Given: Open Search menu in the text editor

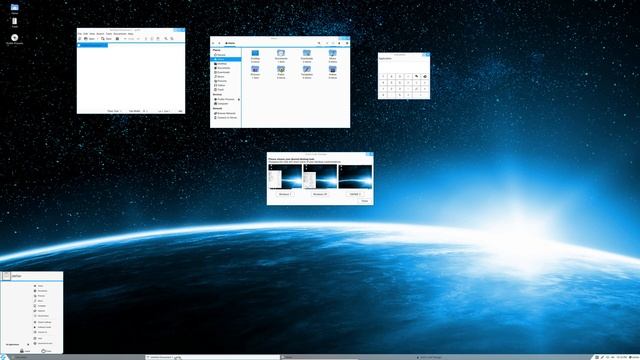Looking at the screenshot, I should (x=100, y=34).
